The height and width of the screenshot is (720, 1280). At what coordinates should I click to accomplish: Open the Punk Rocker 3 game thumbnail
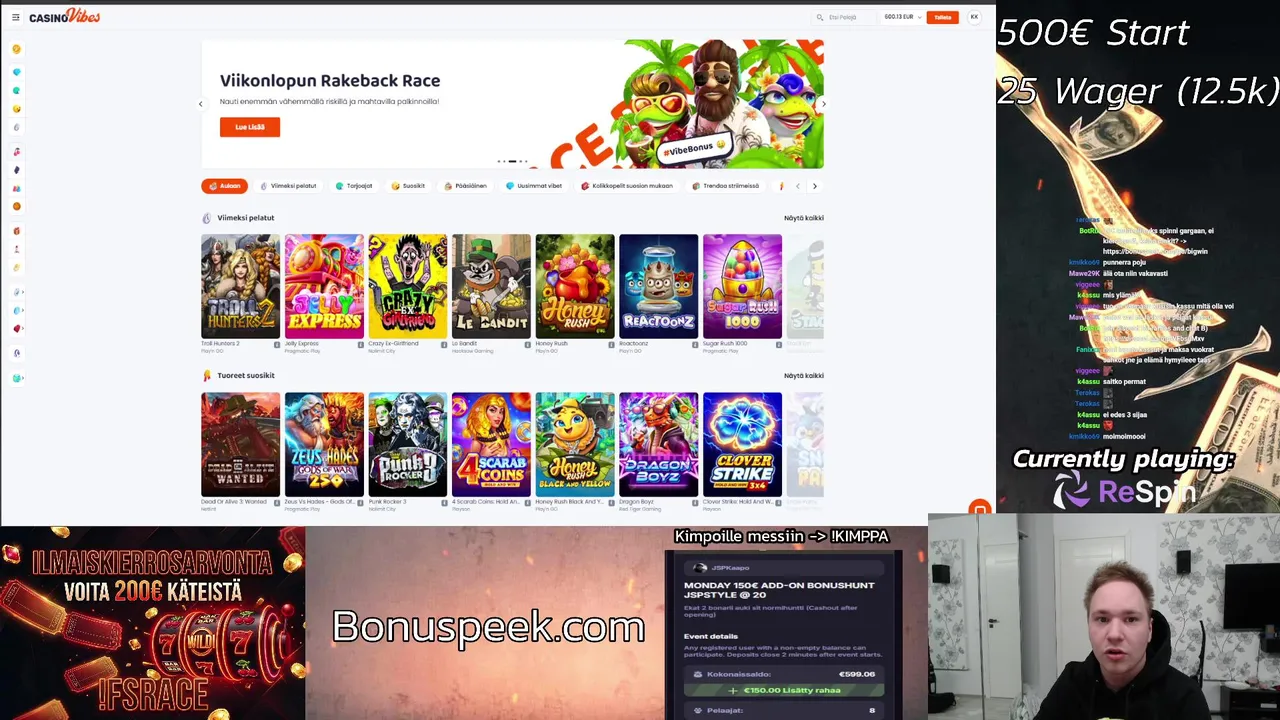pos(407,444)
